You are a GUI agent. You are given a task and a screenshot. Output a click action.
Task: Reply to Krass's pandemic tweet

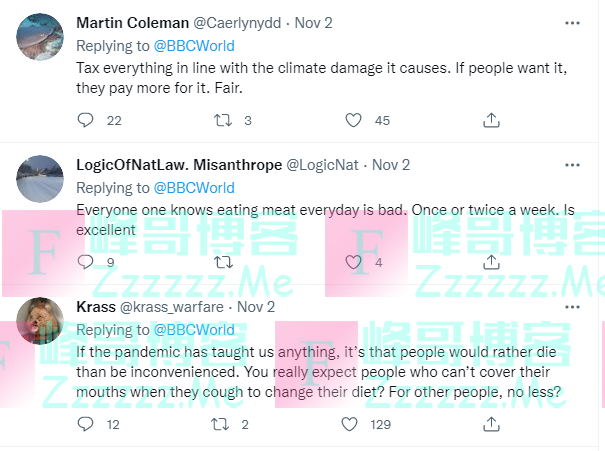(x=86, y=425)
